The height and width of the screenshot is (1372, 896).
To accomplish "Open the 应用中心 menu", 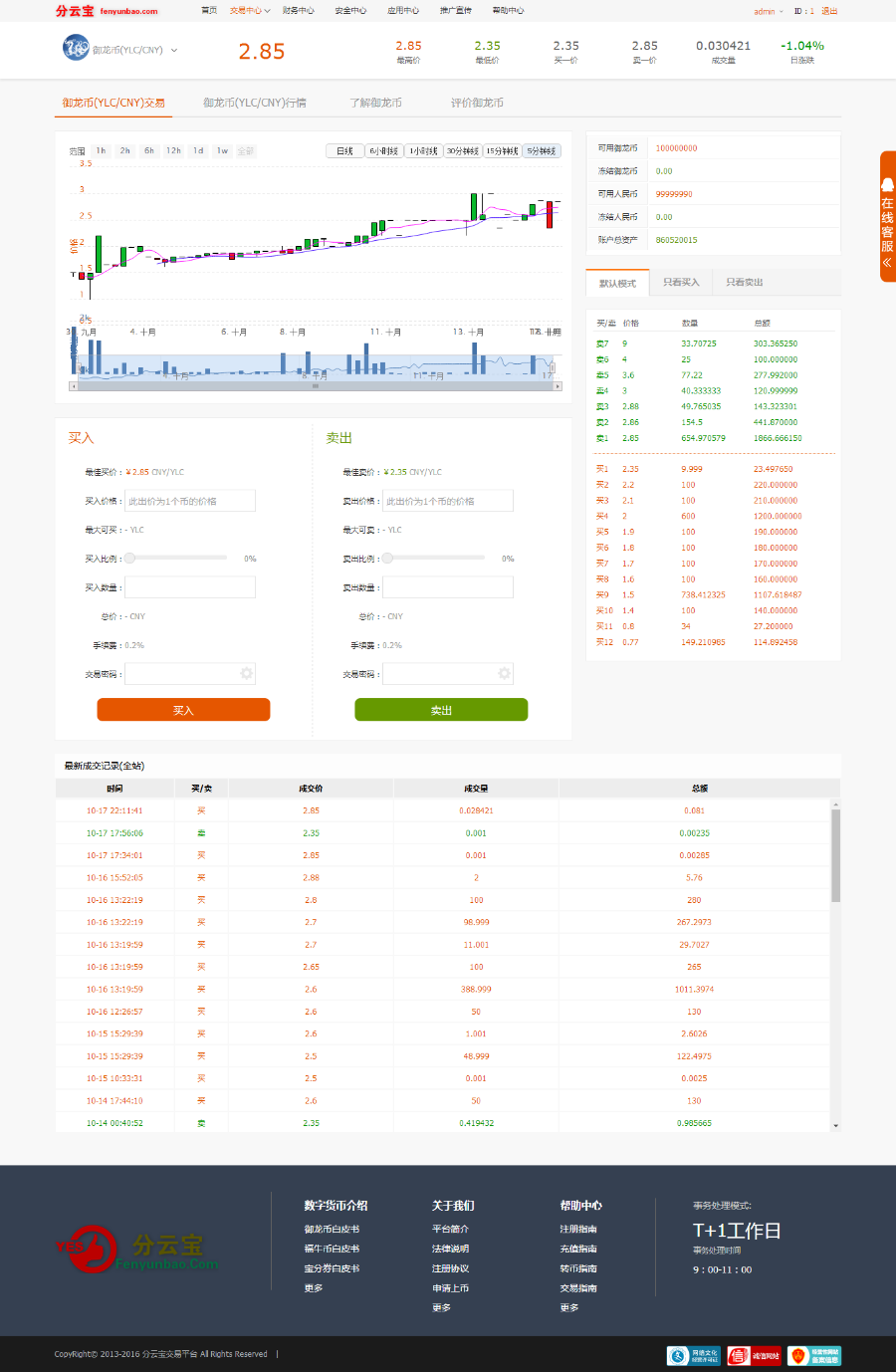I will point(403,11).
